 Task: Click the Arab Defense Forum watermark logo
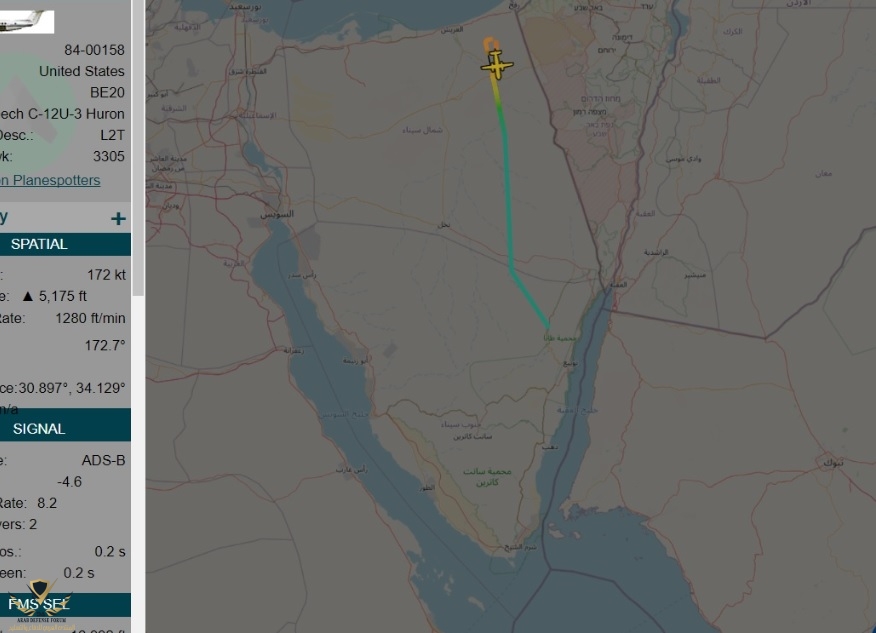point(40,604)
